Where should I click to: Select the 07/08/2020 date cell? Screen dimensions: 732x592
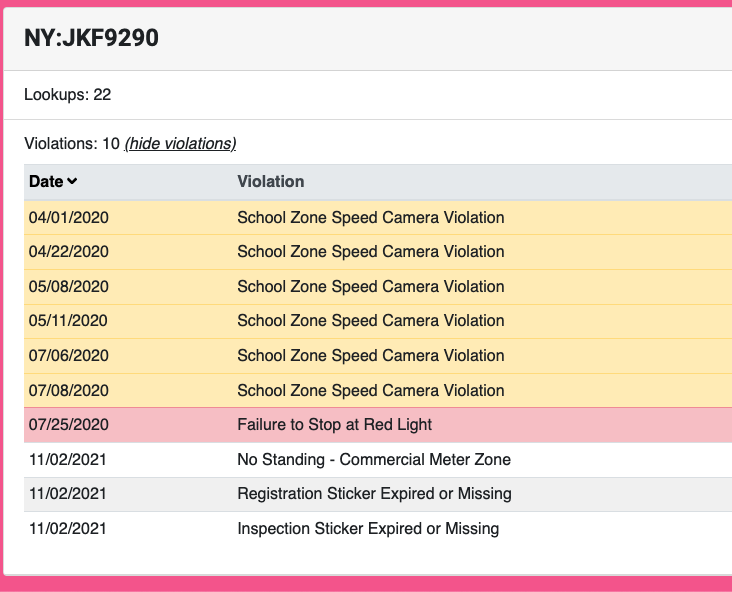click(69, 390)
